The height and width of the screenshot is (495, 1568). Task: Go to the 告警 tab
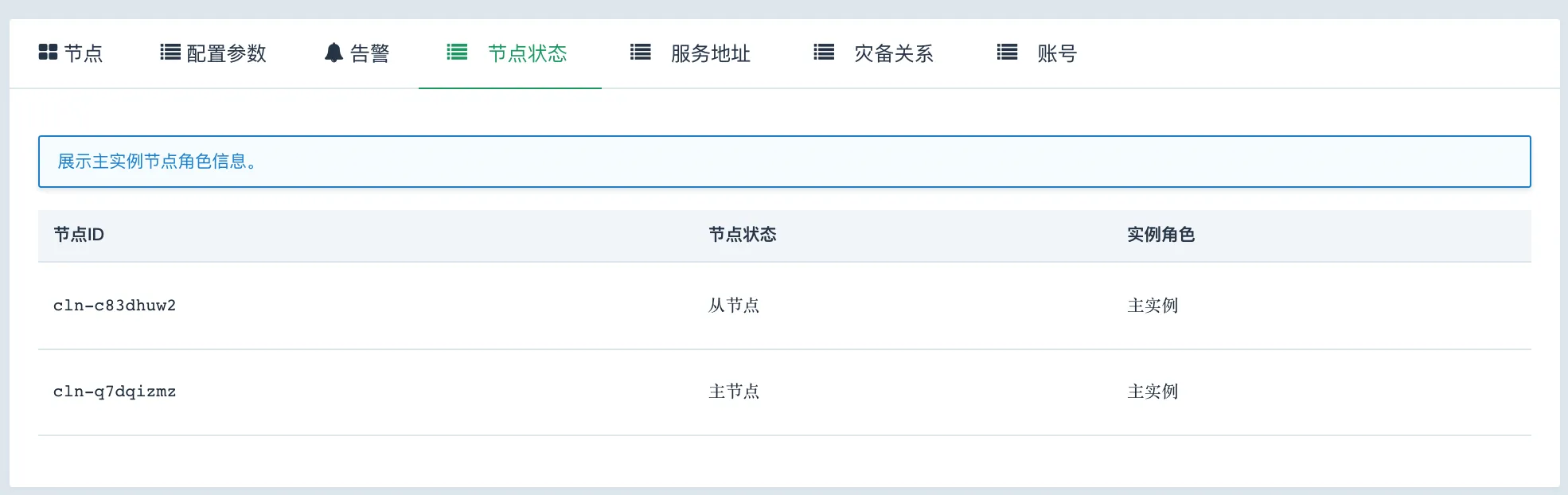(369, 53)
